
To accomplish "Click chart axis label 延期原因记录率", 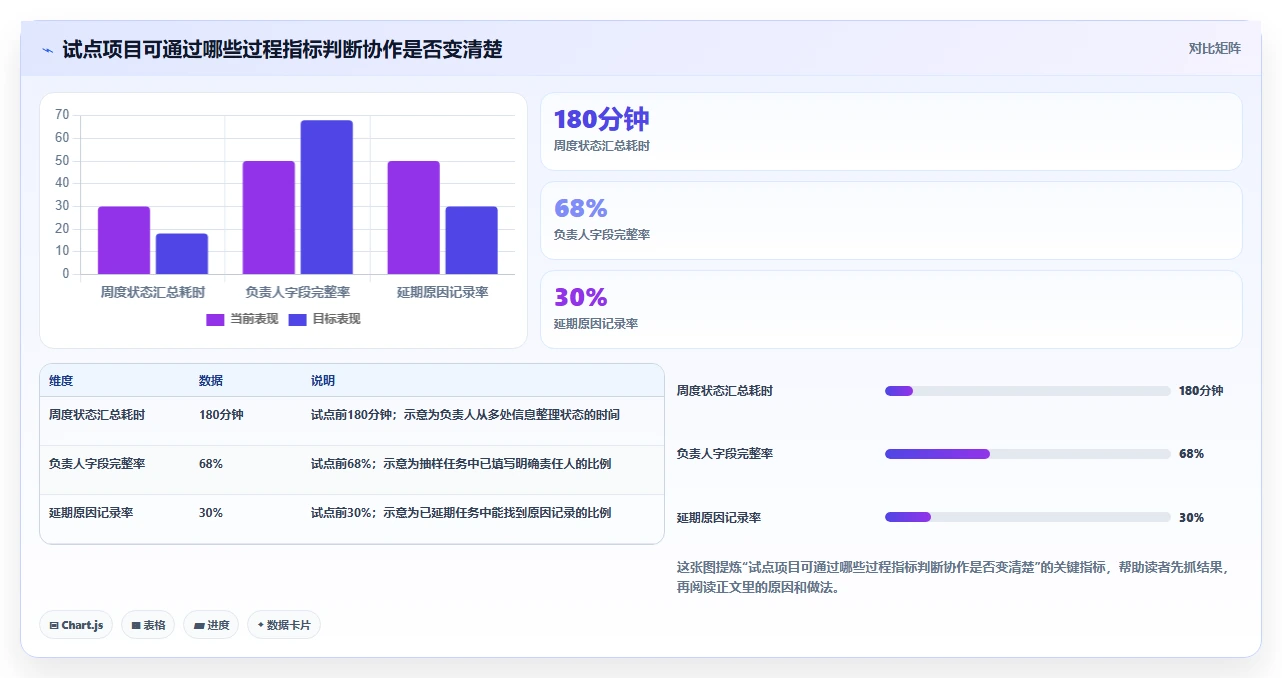I will coord(443,292).
